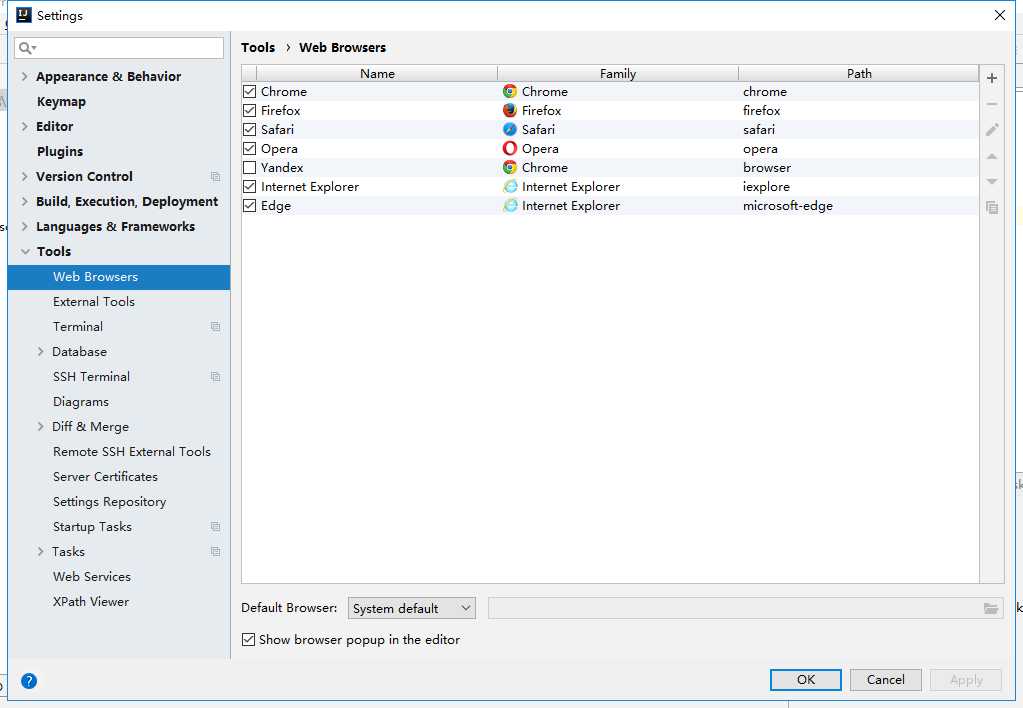Open XPath Viewer settings page
This screenshot has height=708, width=1023.
pos(91,602)
